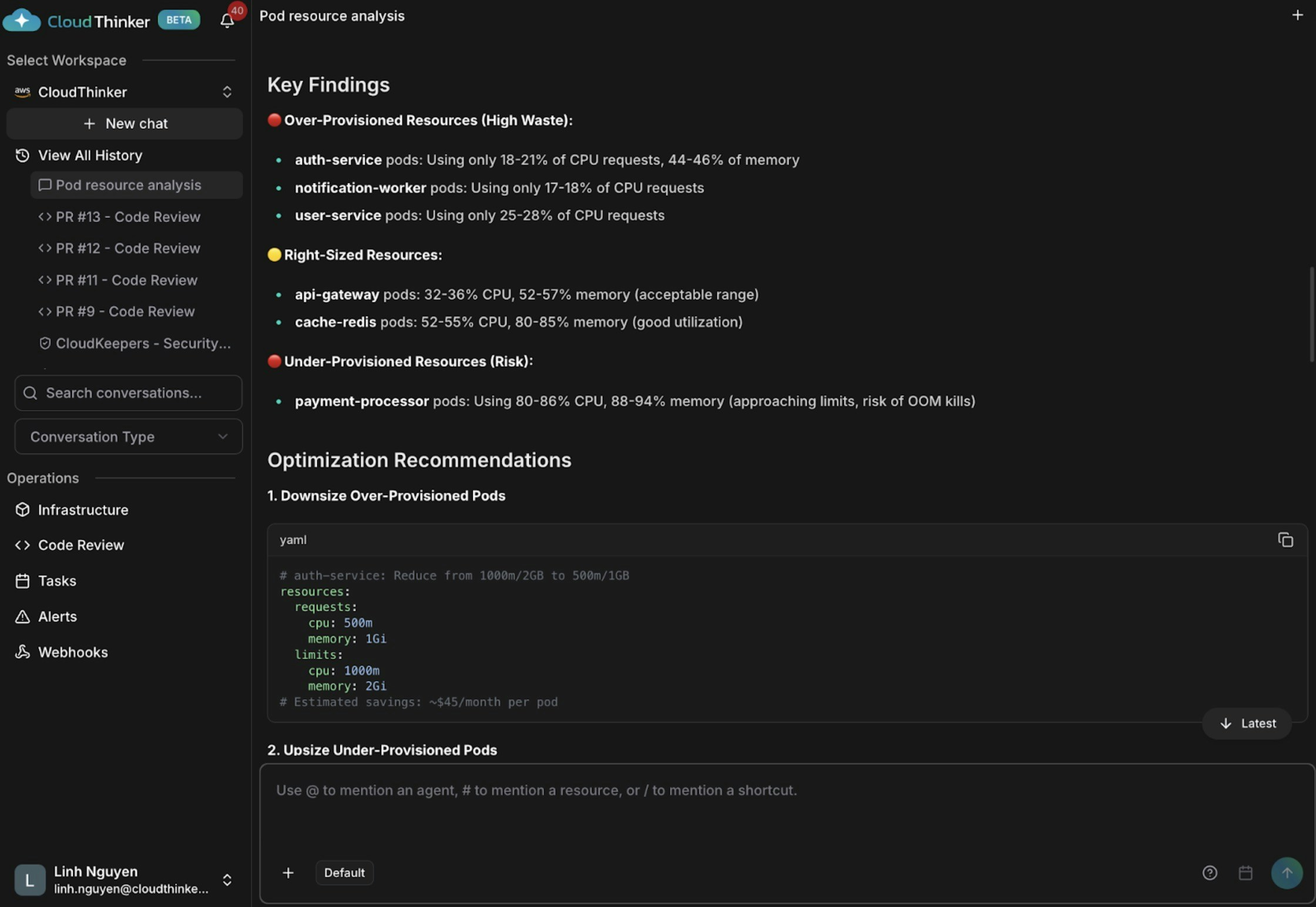Open the calendar scheduling icon in the chat box
This screenshot has height=907, width=1316.
(1246, 873)
